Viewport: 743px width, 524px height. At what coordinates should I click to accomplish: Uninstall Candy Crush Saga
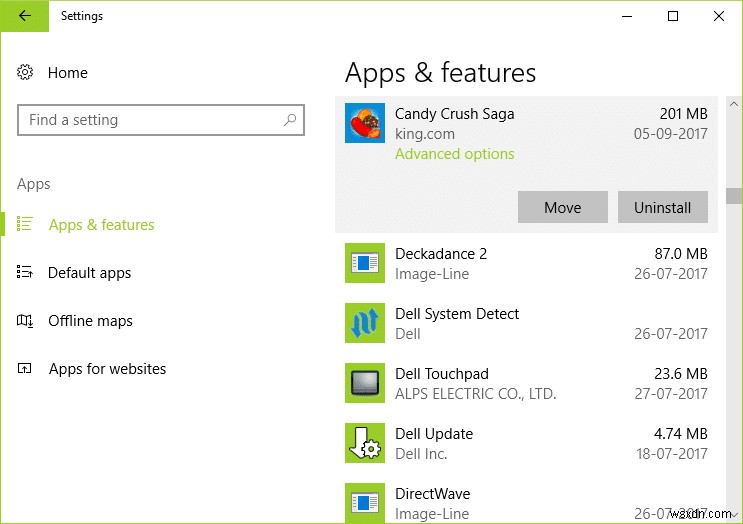(x=662, y=207)
